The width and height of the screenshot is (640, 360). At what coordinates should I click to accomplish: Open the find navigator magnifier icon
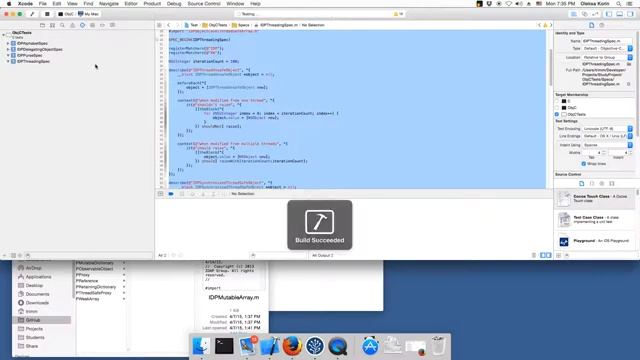coord(62,25)
